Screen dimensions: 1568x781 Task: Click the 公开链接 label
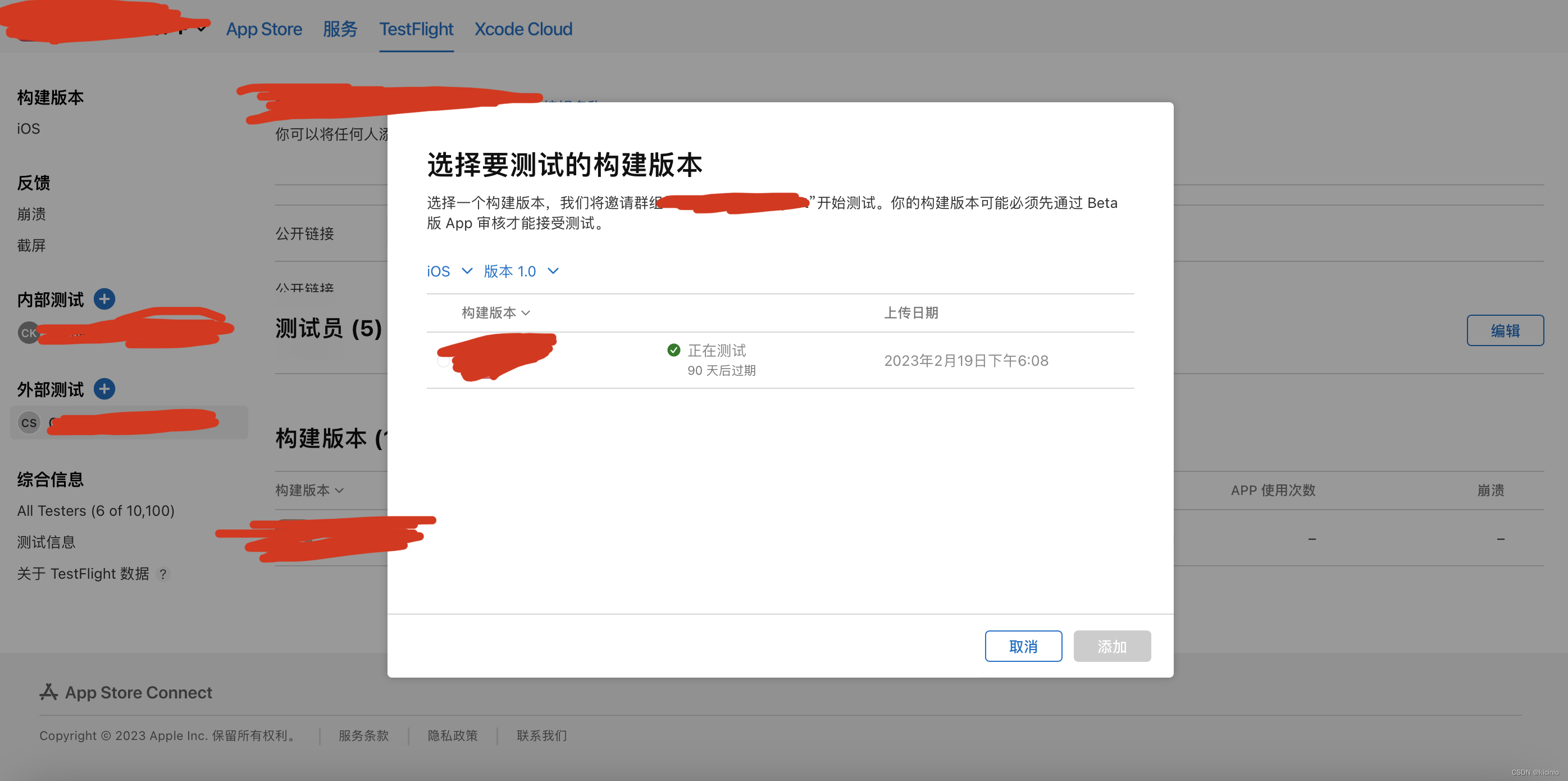[x=304, y=233]
